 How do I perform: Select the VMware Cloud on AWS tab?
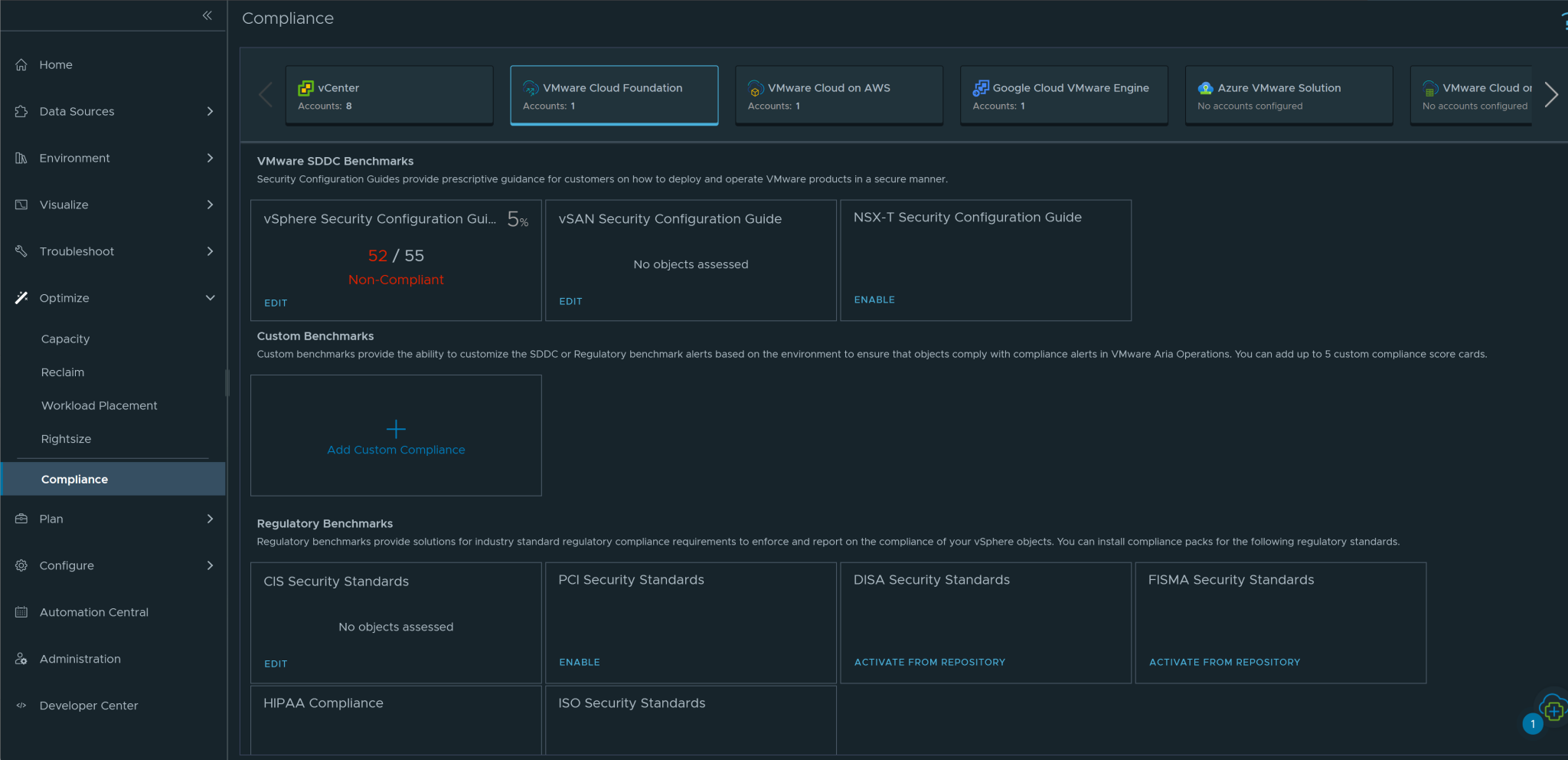[838, 96]
